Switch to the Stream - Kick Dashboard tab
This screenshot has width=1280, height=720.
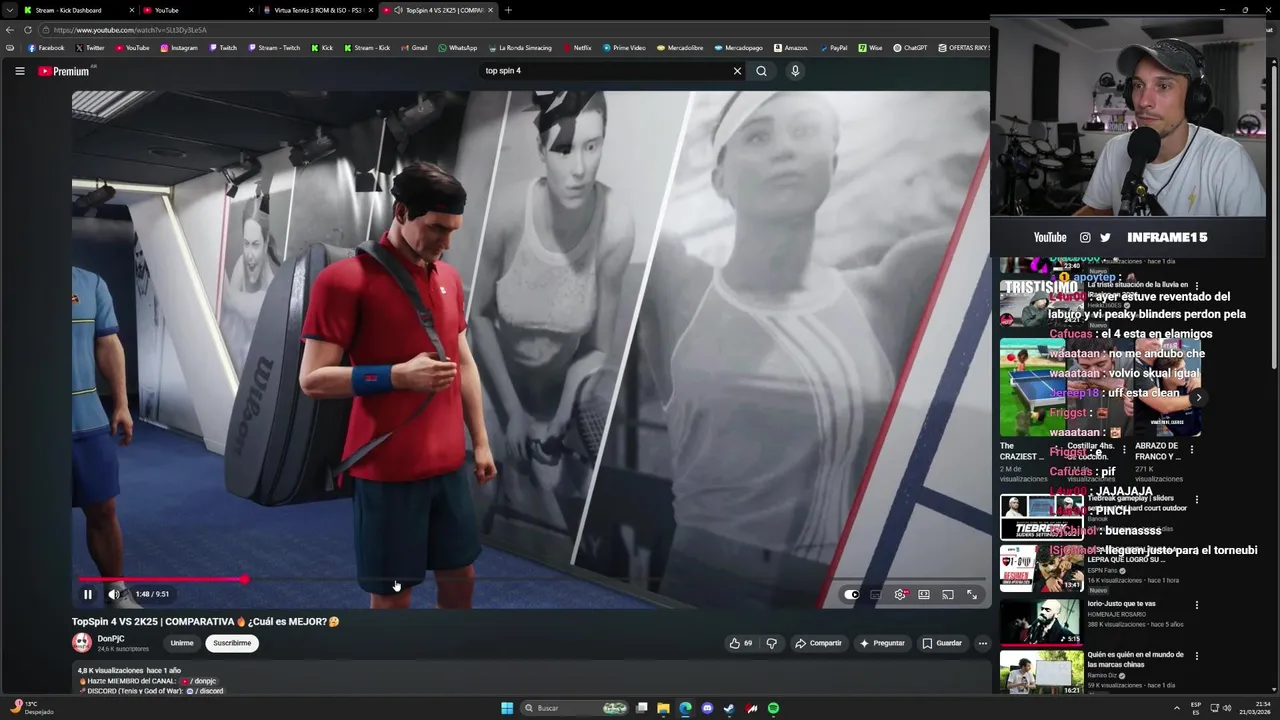pyautogui.click(x=79, y=10)
